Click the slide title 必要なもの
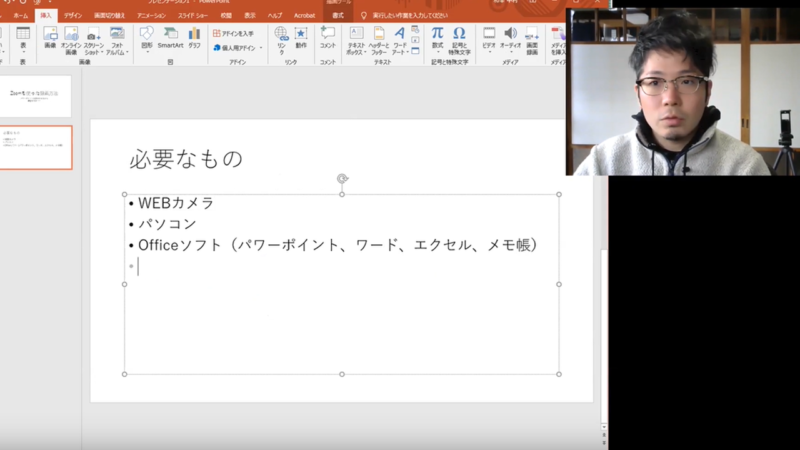Image resolution: width=800 pixels, height=450 pixels. tap(186, 159)
